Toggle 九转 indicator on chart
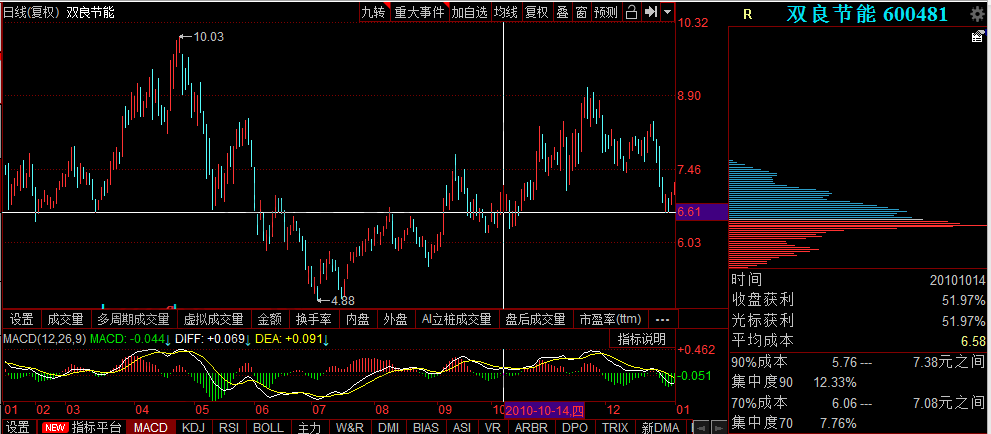Image resolution: width=991 pixels, height=434 pixels. click(373, 12)
